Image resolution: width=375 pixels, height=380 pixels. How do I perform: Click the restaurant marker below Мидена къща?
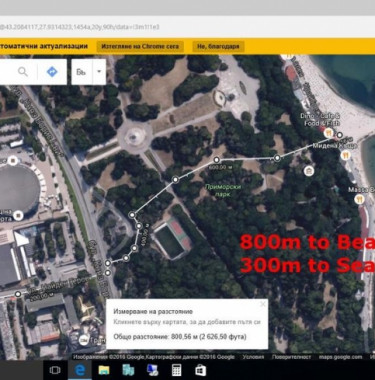(346, 155)
